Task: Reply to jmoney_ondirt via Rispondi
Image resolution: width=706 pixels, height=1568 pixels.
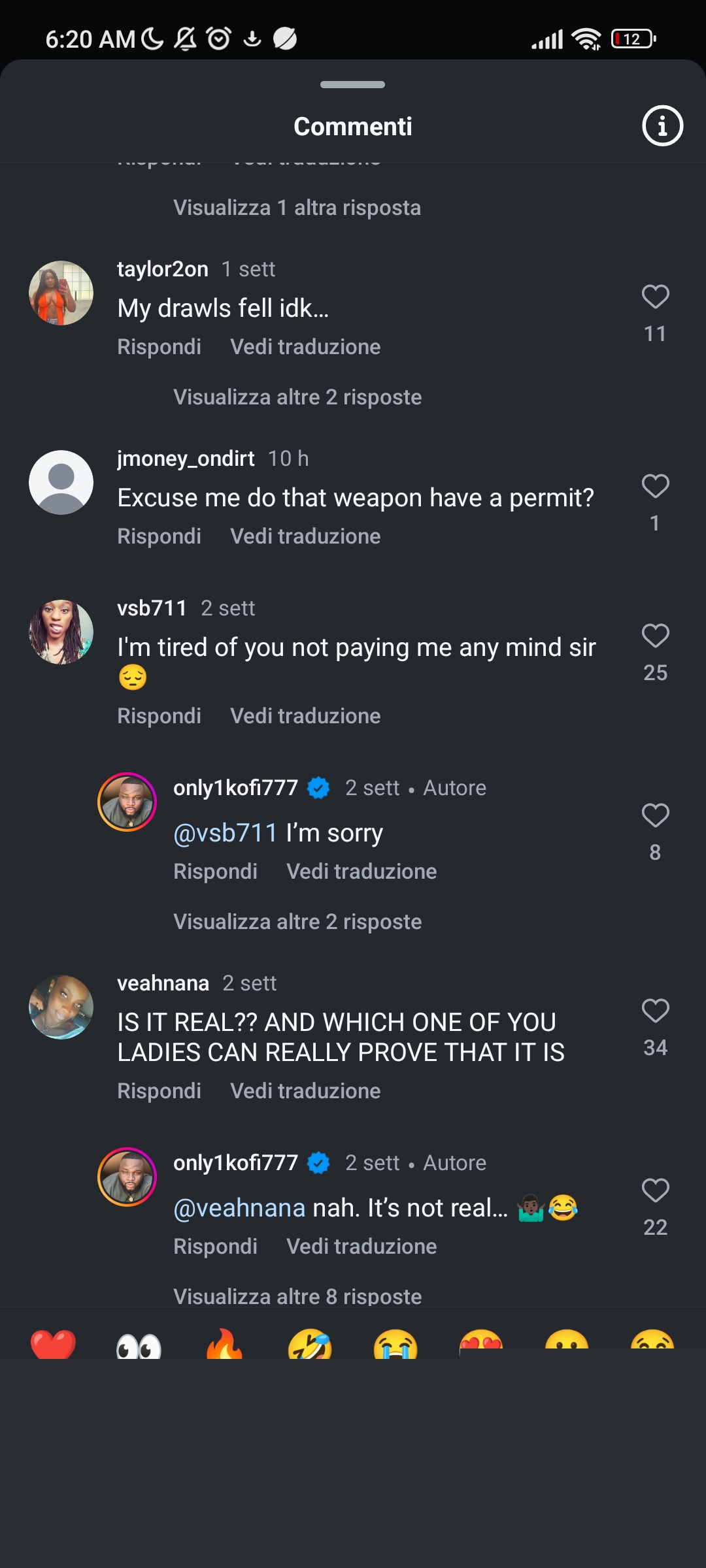Action: (159, 536)
